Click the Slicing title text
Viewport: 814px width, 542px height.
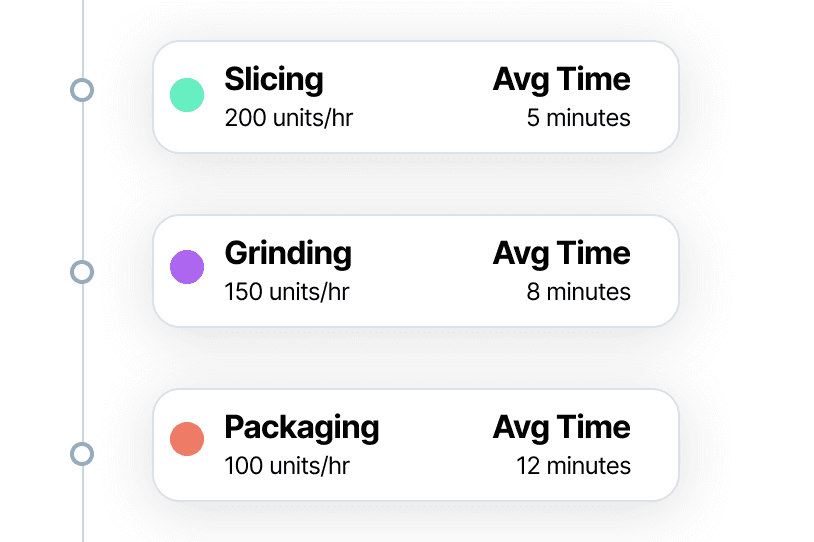point(274,80)
